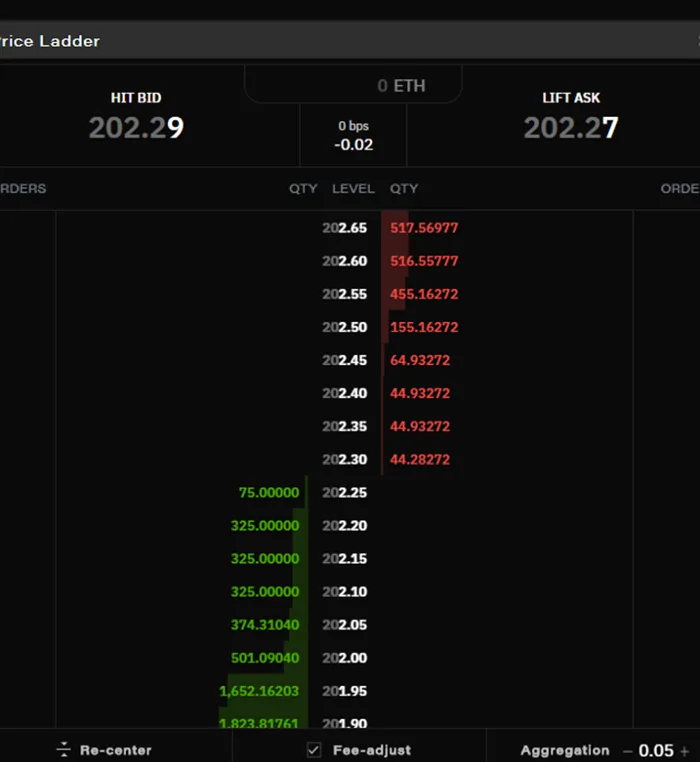Viewport: 700px width, 762px height.
Task: Click the LEVEL column header
Action: pyautogui.click(x=353, y=189)
